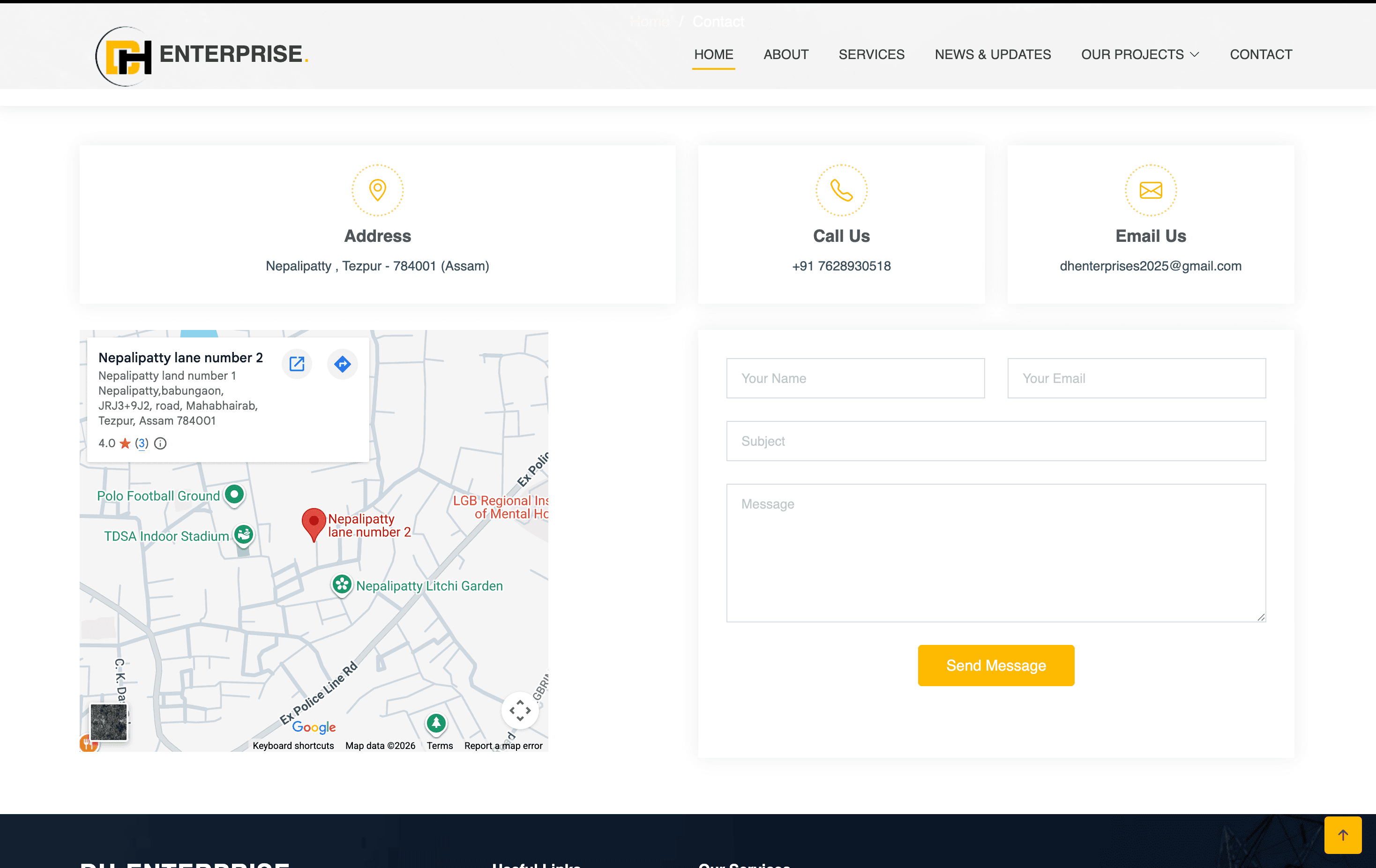Open the HOME menu item
This screenshot has width=1376, height=868.
(713, 54)
